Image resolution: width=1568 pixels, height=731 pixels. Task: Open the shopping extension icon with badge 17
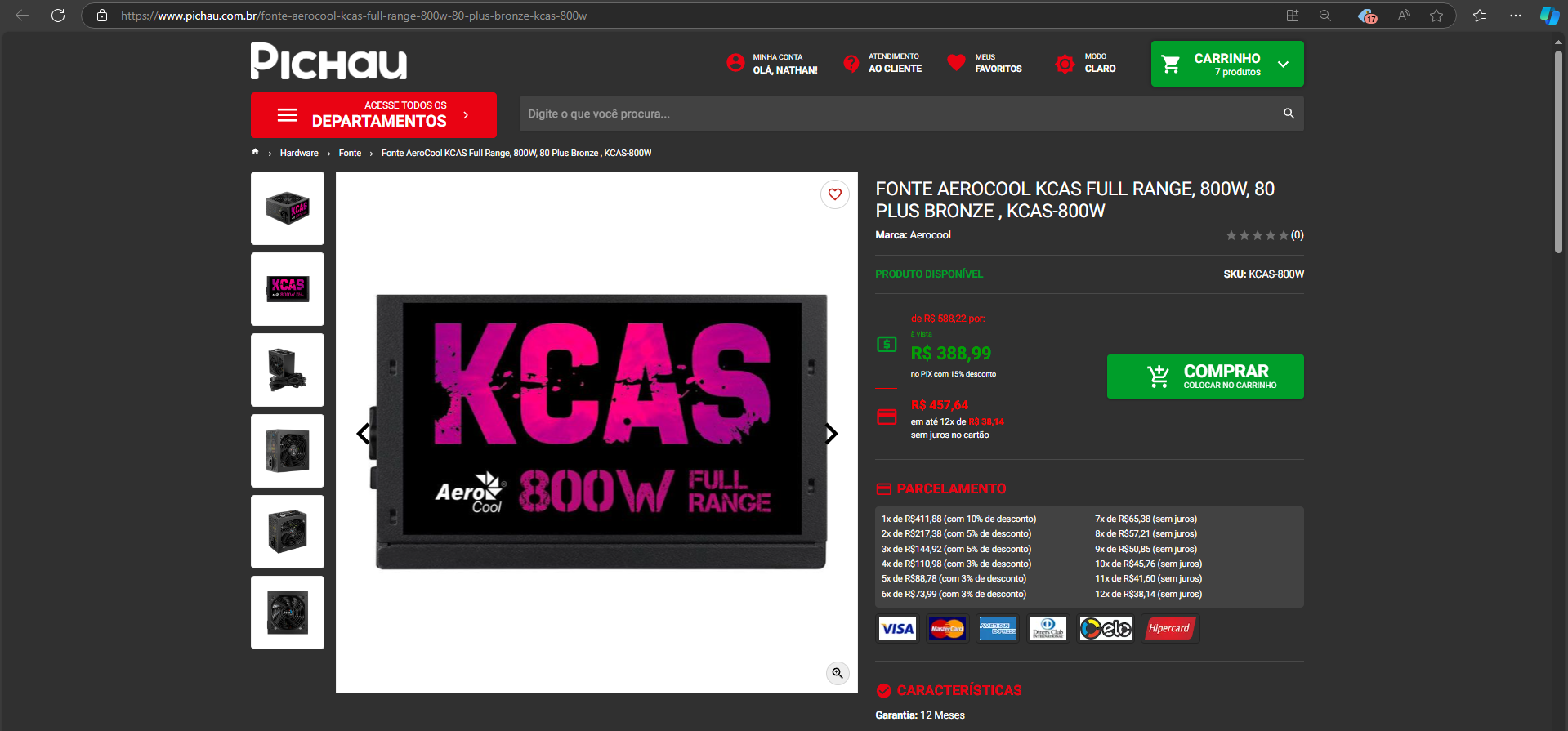1367,16
